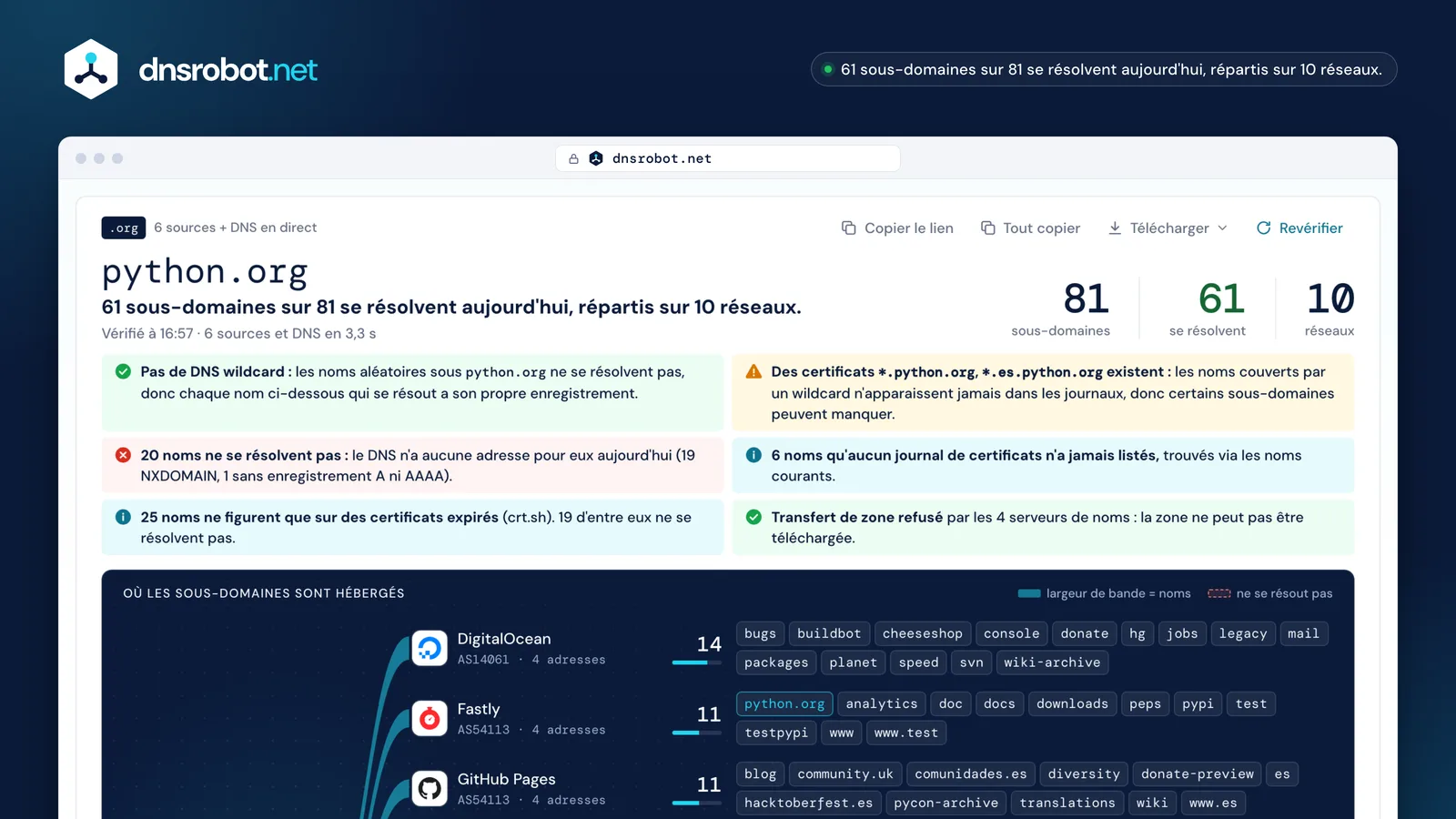Image resolution: width=1456 pixels, height=819 pixels.
Task: Click the copy icon beside Tout copier
Action: coord(987,228)
